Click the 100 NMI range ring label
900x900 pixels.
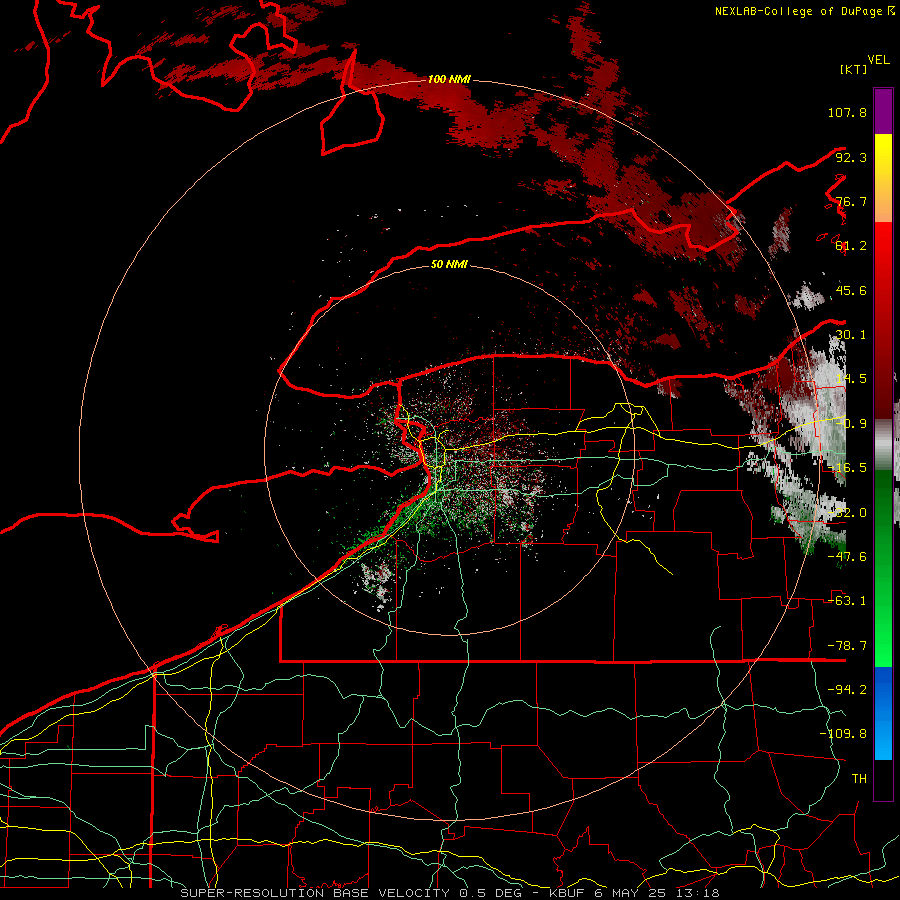point(449,79)
